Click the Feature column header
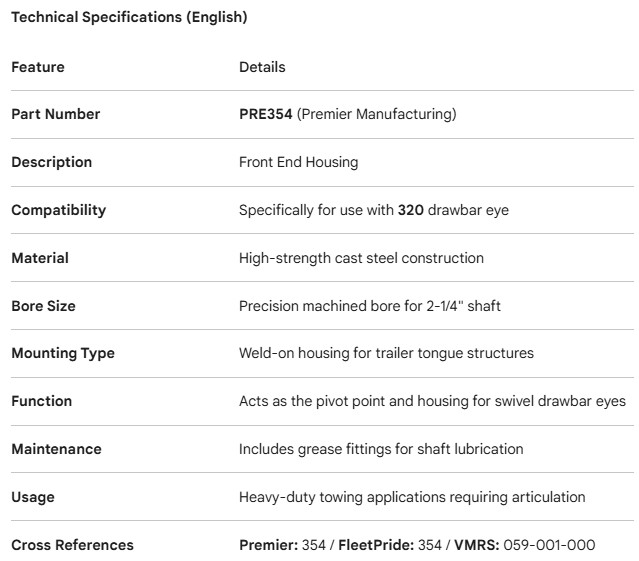 (38, 67)
